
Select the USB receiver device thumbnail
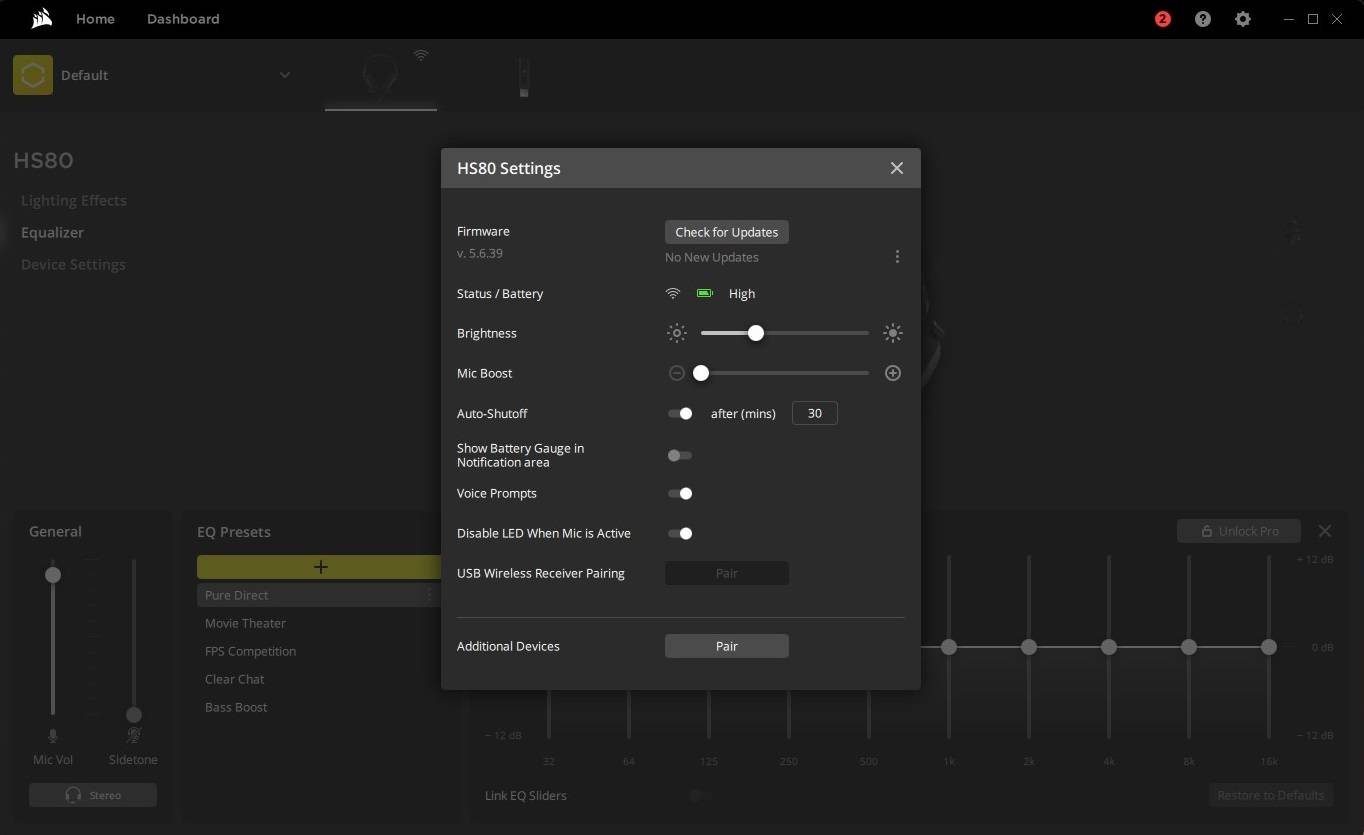pyautogui.click(x=524, y=77)
